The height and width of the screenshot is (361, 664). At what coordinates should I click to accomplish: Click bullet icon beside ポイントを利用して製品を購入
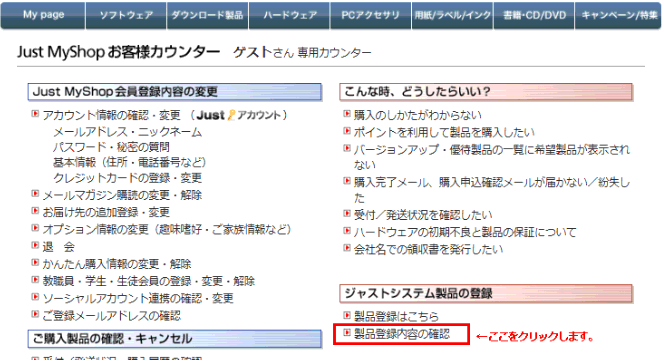pos(347,131)
